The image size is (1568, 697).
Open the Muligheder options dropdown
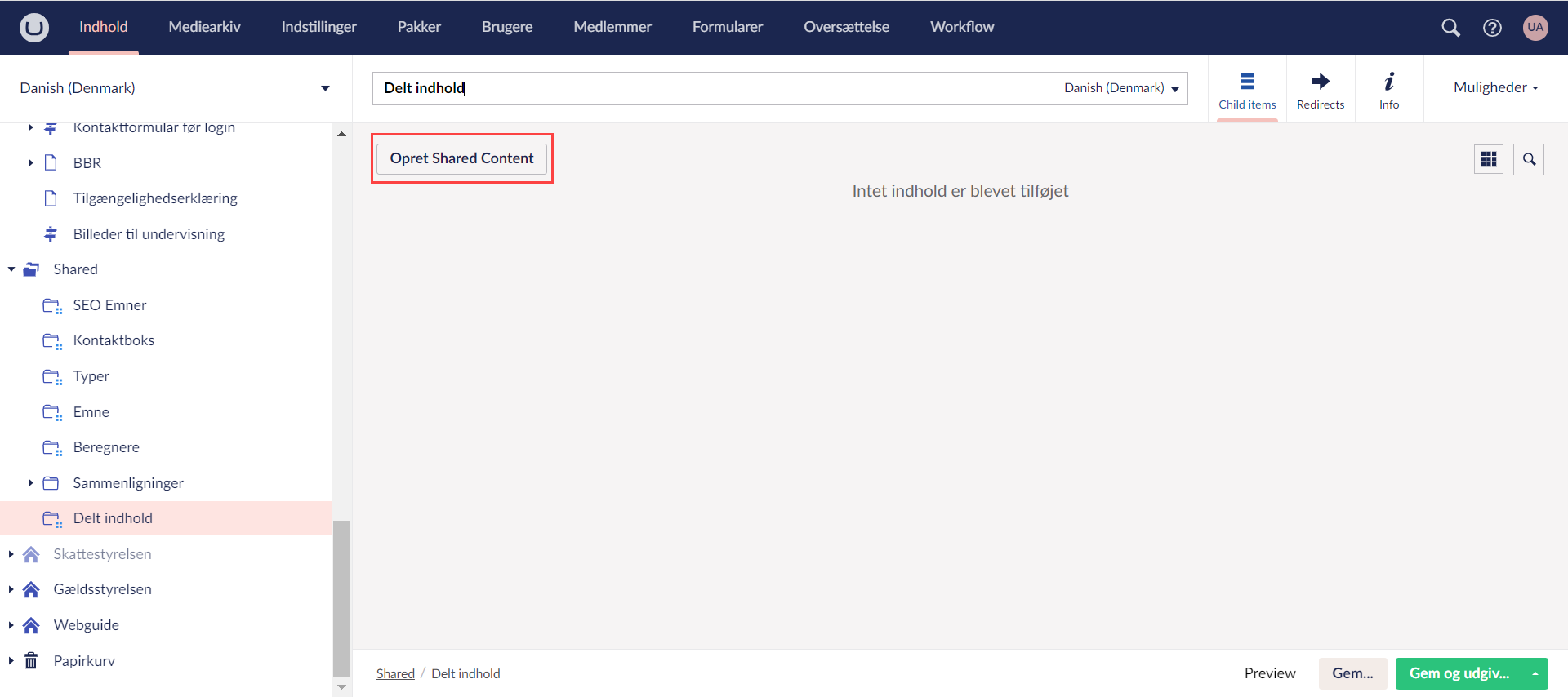pyautogui.click(x=1495, y=87)
